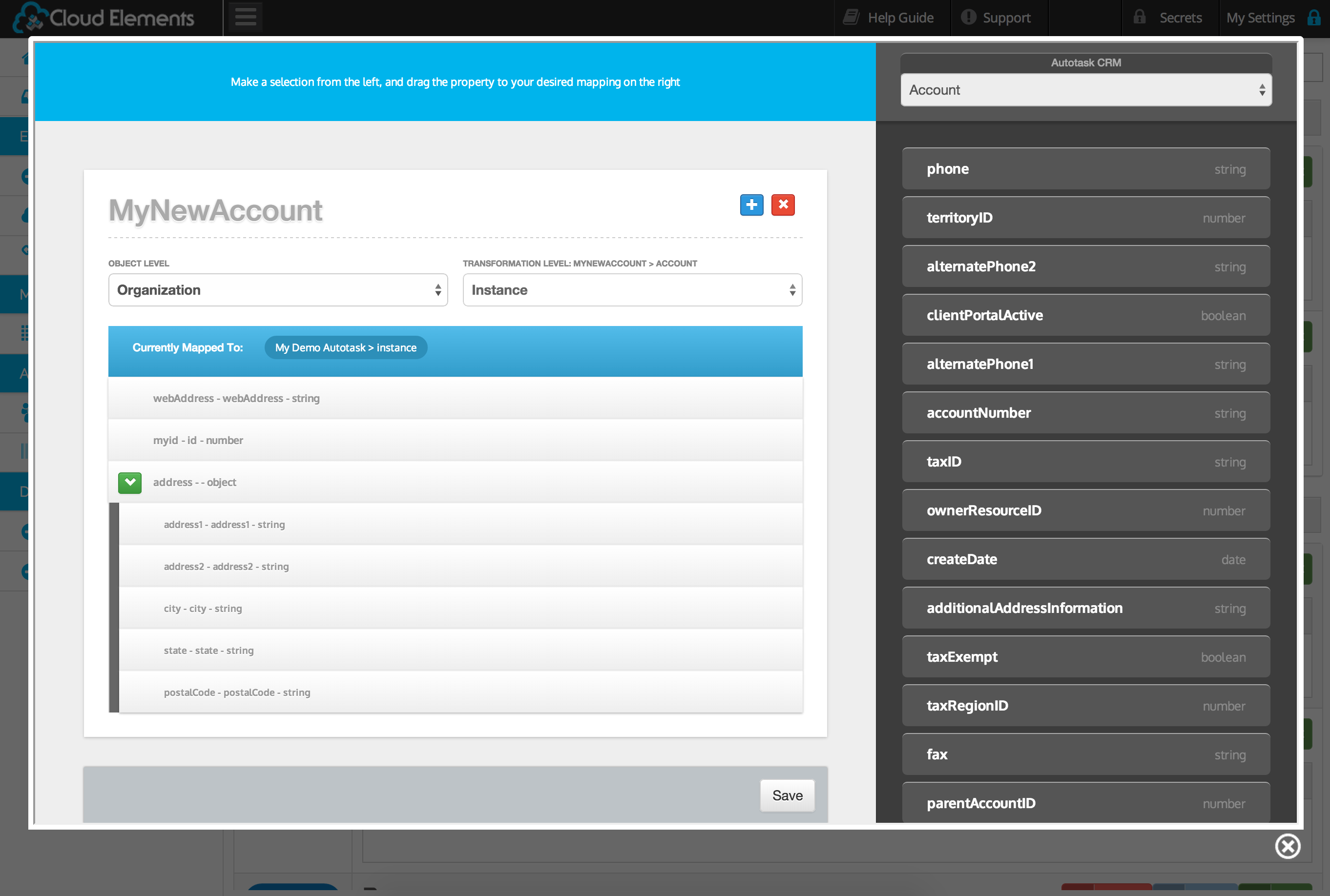1330x896 pixels.
Task: Select the accountNumber property
Action: (1086, 412)
